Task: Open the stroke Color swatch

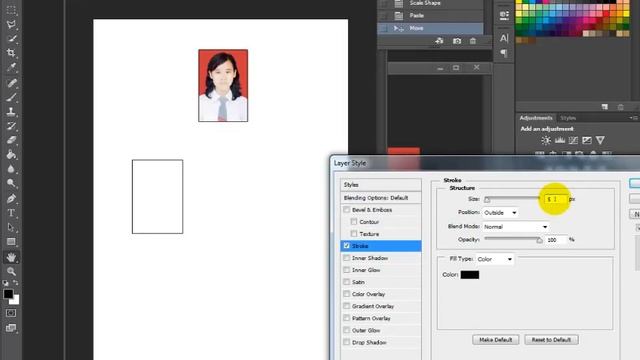Action: 470,275
